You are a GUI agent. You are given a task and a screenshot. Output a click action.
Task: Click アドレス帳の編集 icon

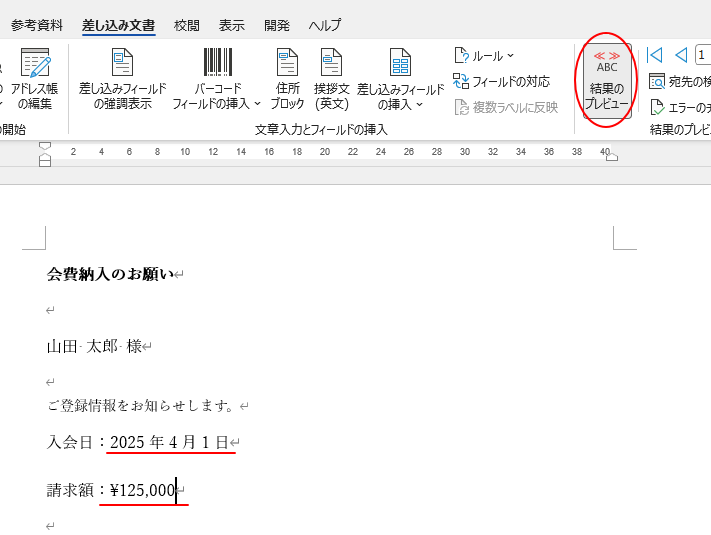(35, 63)
